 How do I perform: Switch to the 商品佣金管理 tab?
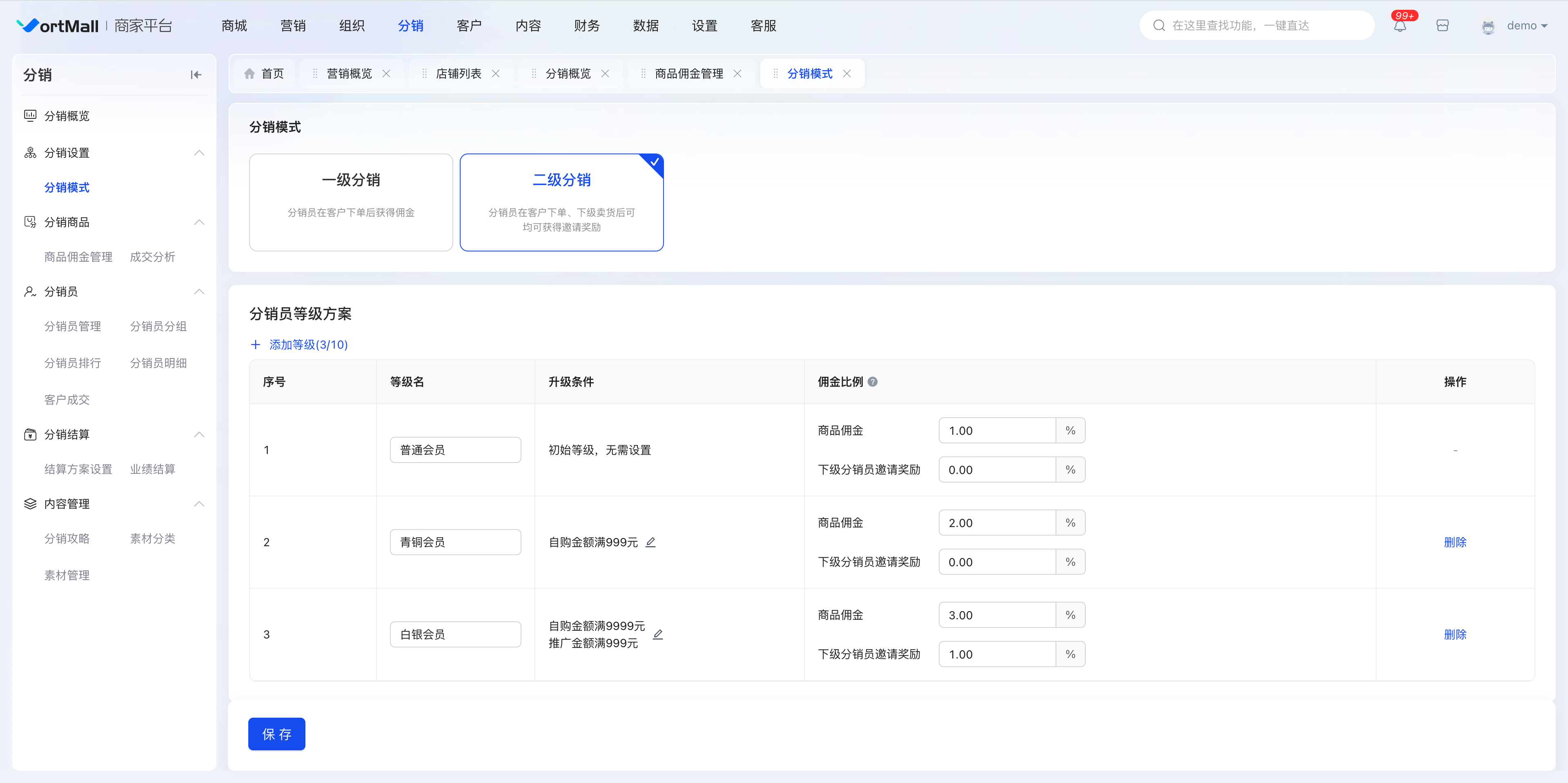(x=688, y=73)
